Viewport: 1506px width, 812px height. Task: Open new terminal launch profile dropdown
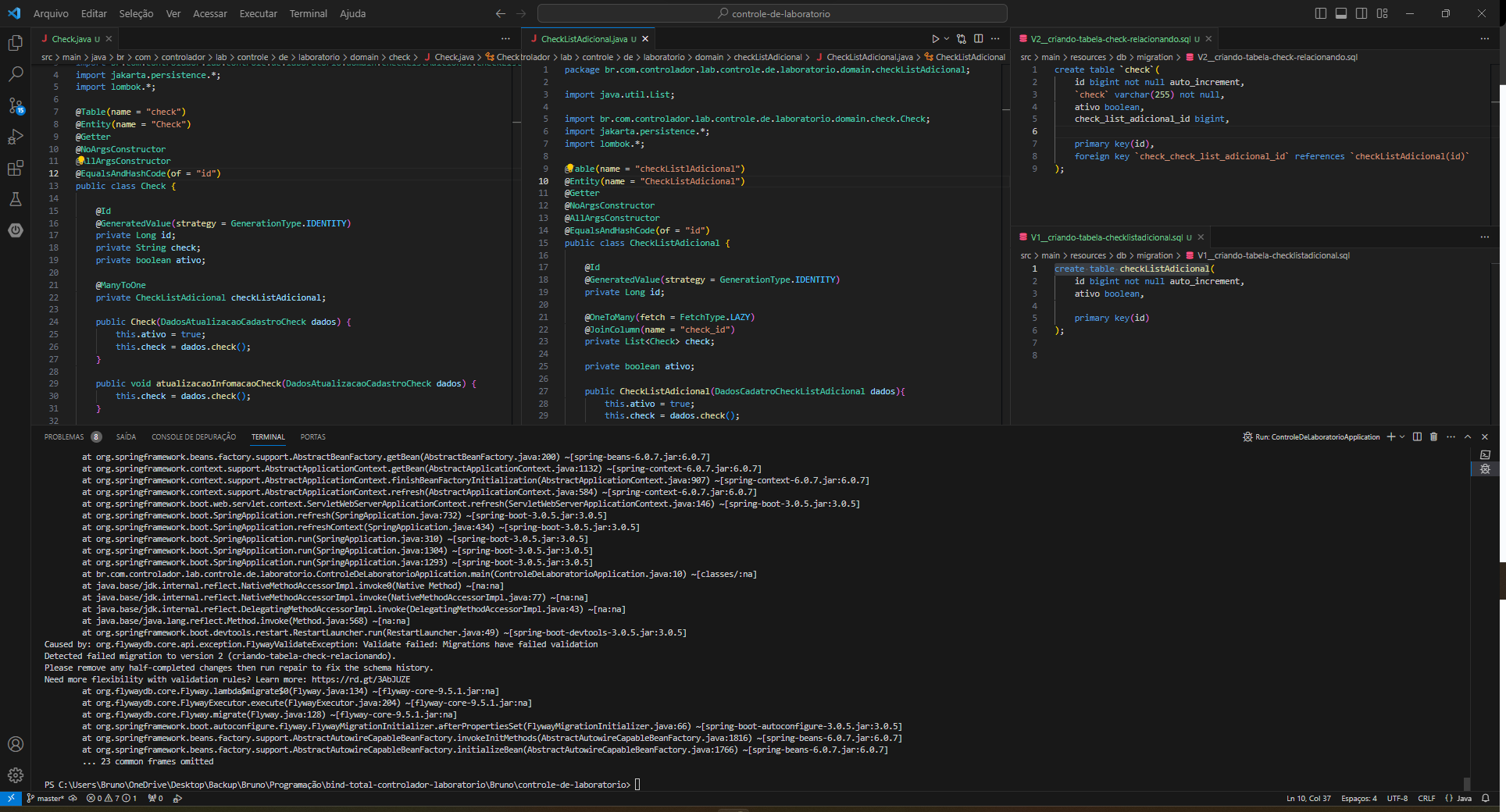pyautogui.click(x=1402, y=437)
